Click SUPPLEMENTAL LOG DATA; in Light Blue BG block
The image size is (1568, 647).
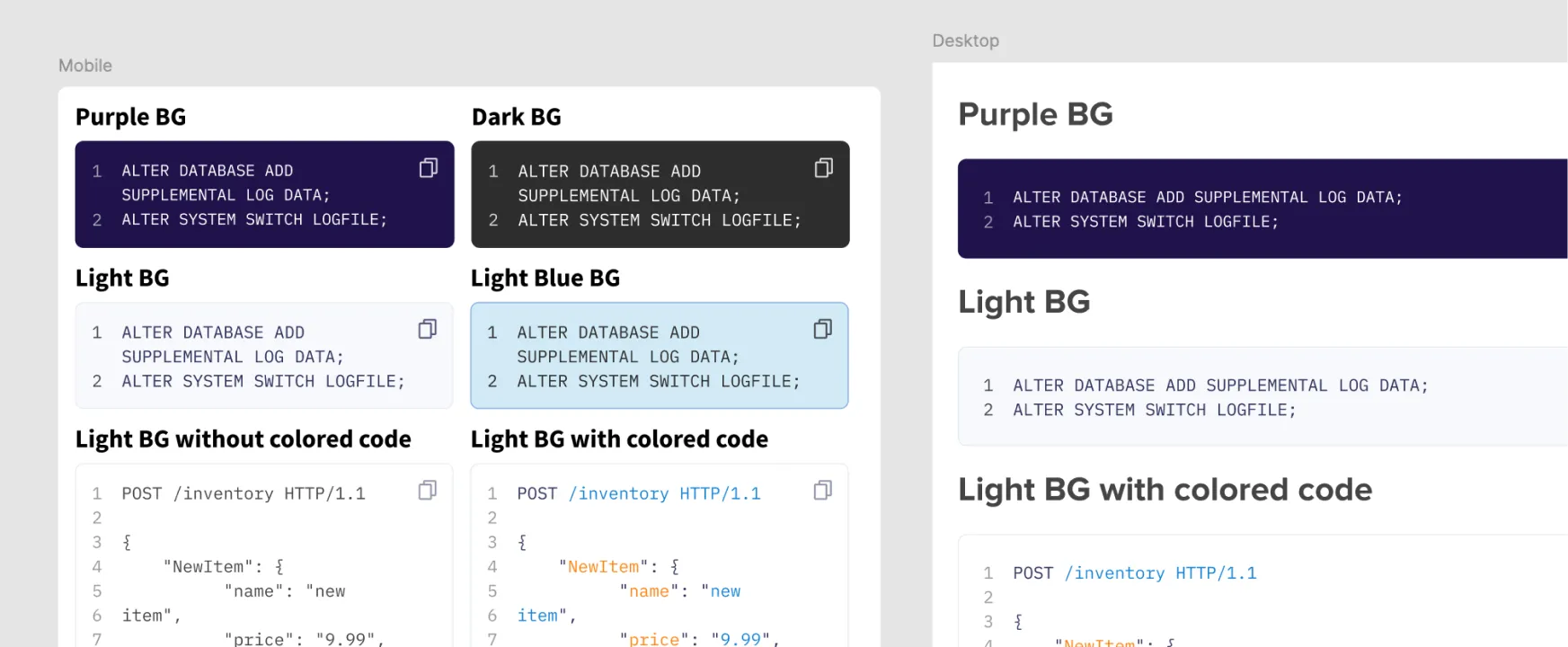[628, 357]
